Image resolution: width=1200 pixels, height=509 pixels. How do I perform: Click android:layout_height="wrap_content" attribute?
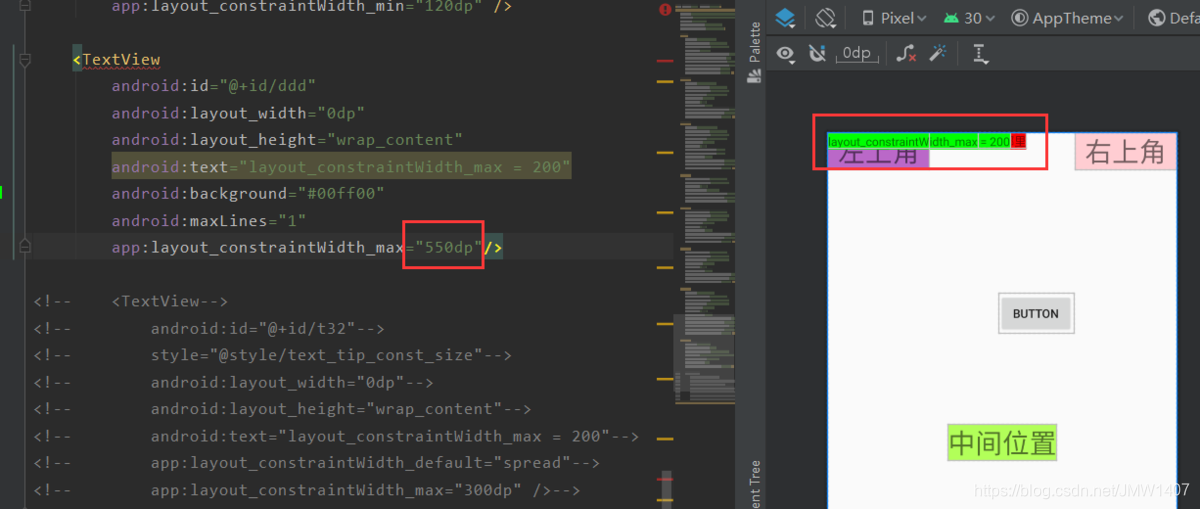287,140
